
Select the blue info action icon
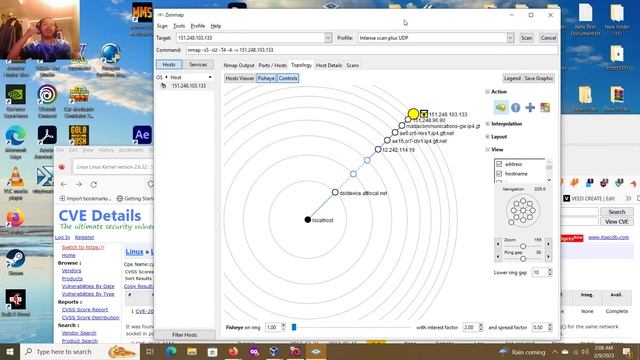tap(516, 107)
